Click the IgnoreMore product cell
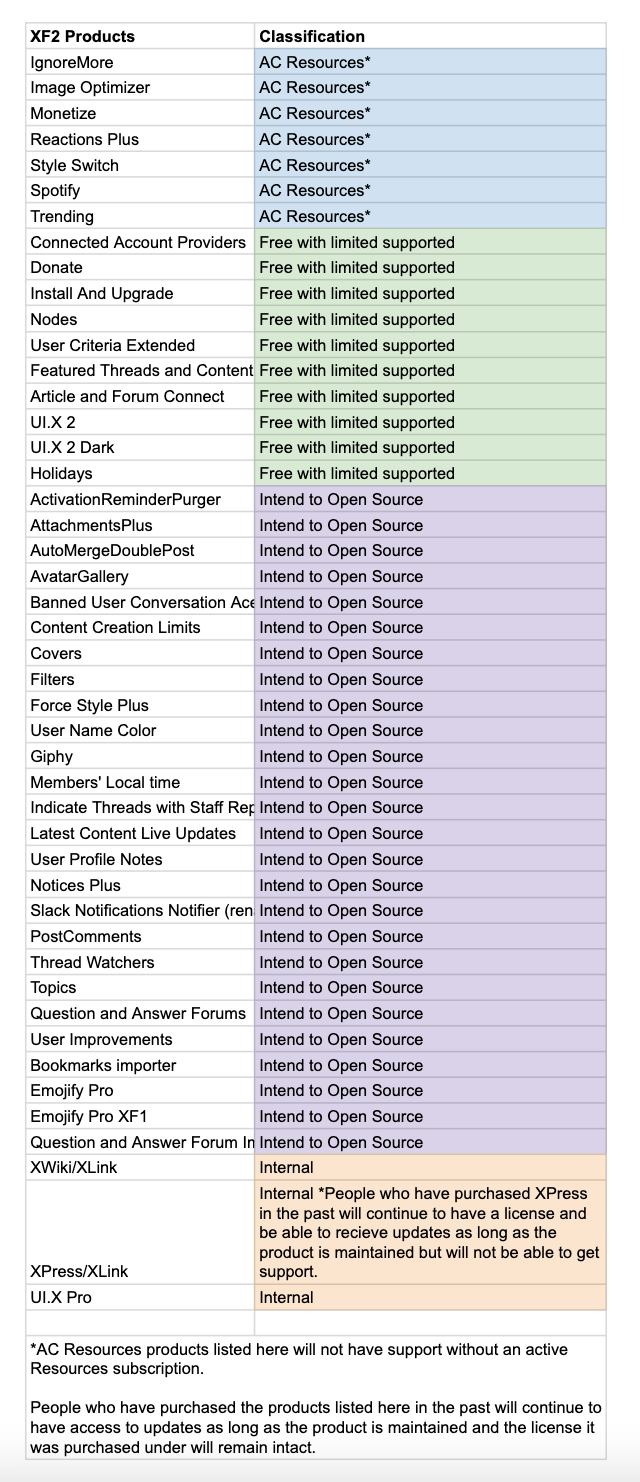This screenshot has width=640, height=1482. pos(72,62)
